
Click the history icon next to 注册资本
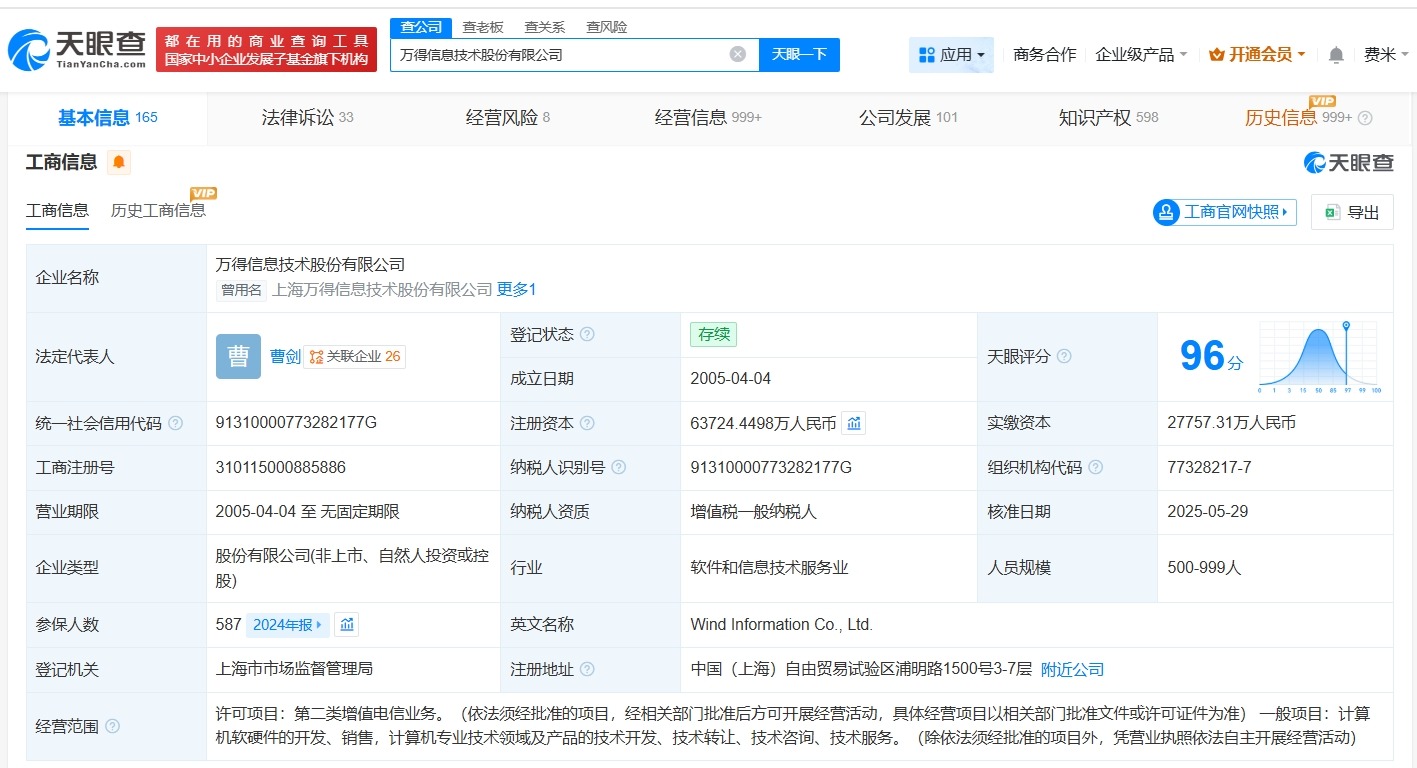click(853, 422)
